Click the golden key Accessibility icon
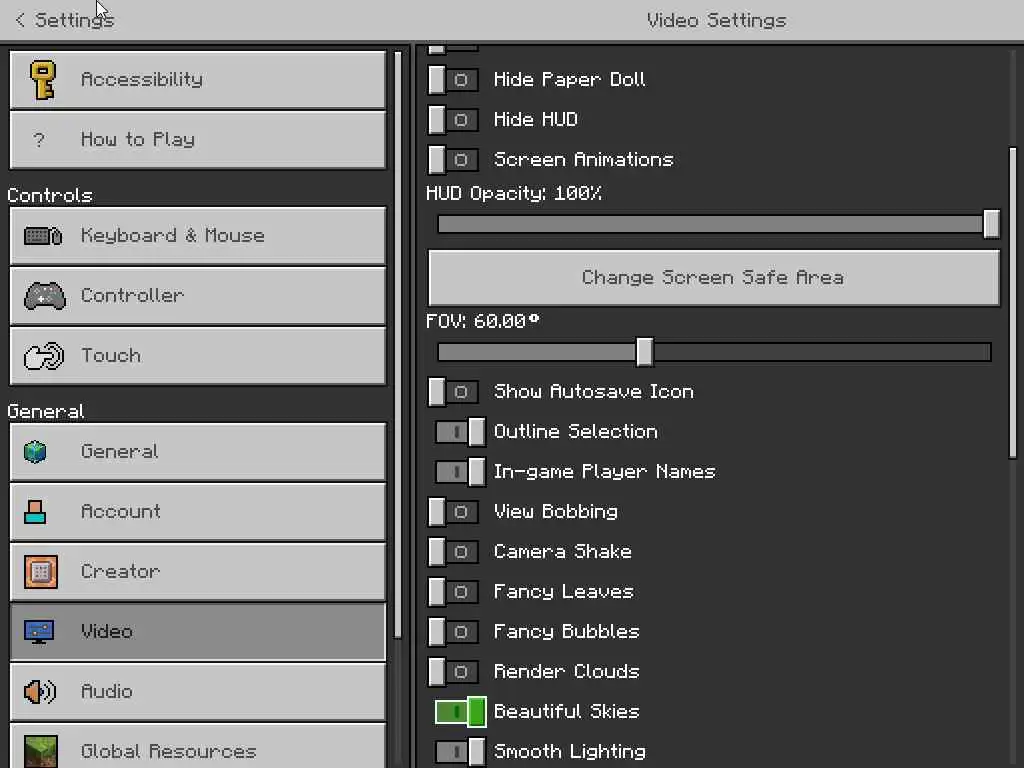Screen dimensions: 1024x768 point(43,80)
